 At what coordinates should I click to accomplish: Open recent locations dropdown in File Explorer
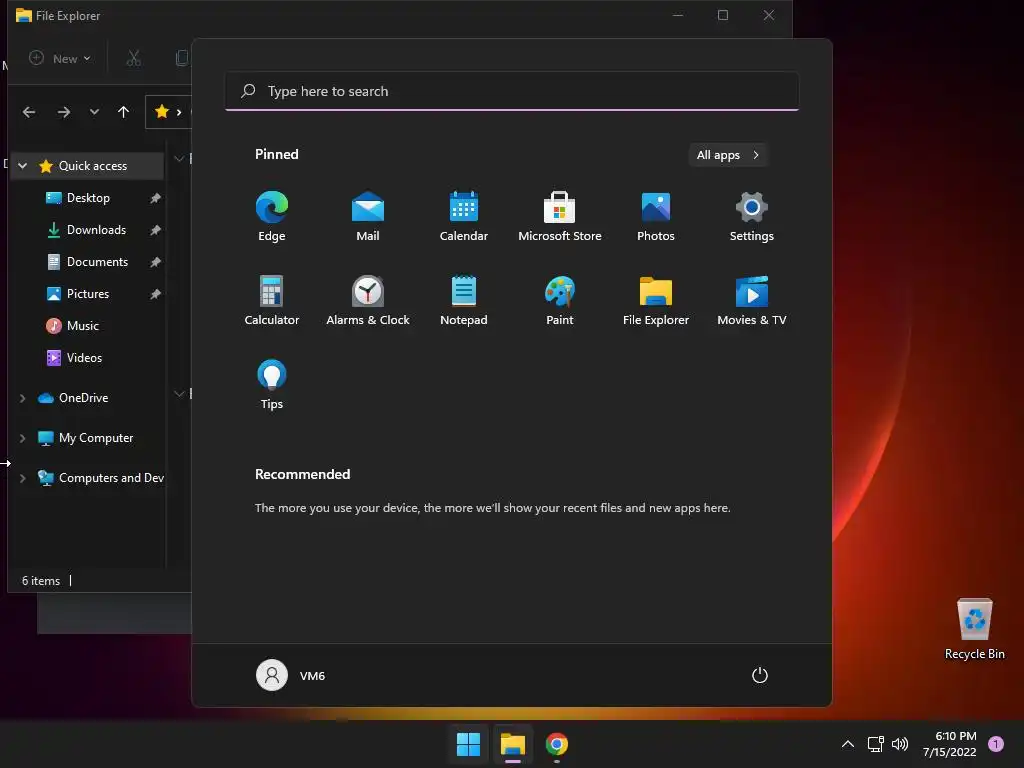coord(94,112)
